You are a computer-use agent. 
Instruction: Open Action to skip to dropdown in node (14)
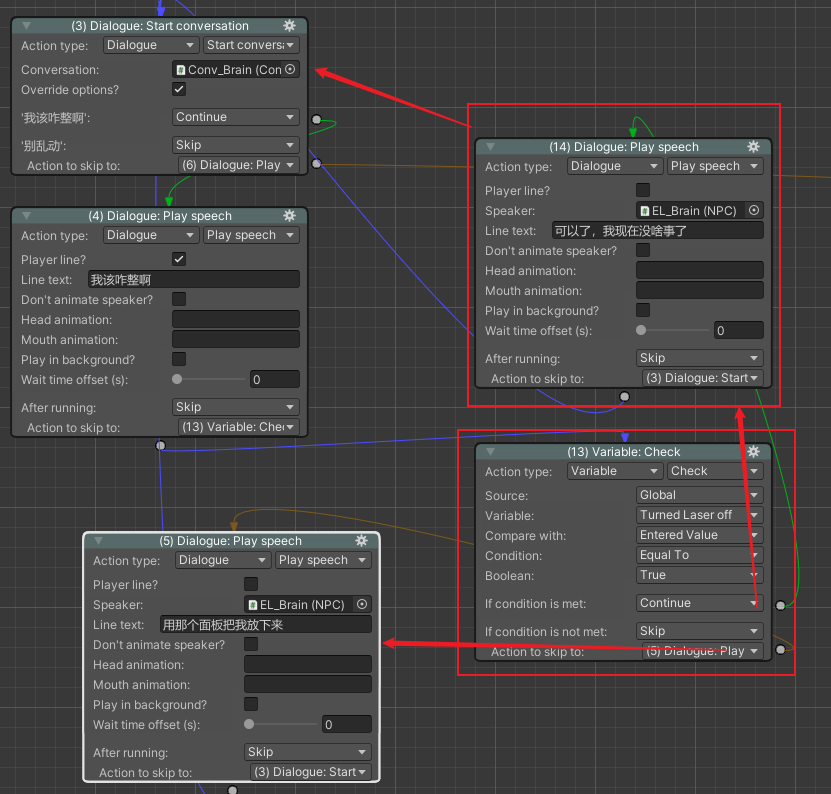click(x=703, y=378)
